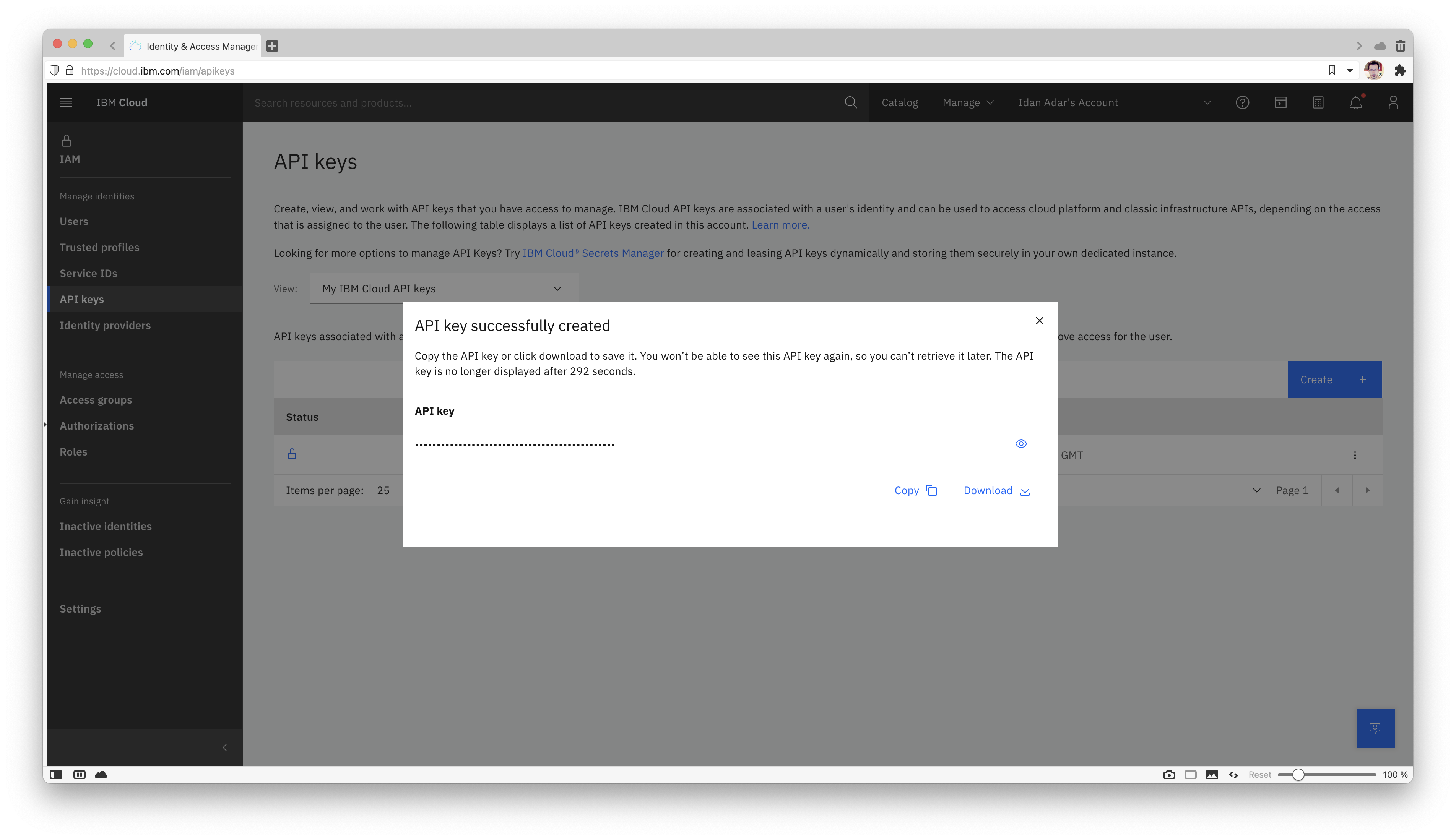Go to Service IDs in sidebar
The height and width of the screenshot is (840, 1456).
(x=88, y=274)
